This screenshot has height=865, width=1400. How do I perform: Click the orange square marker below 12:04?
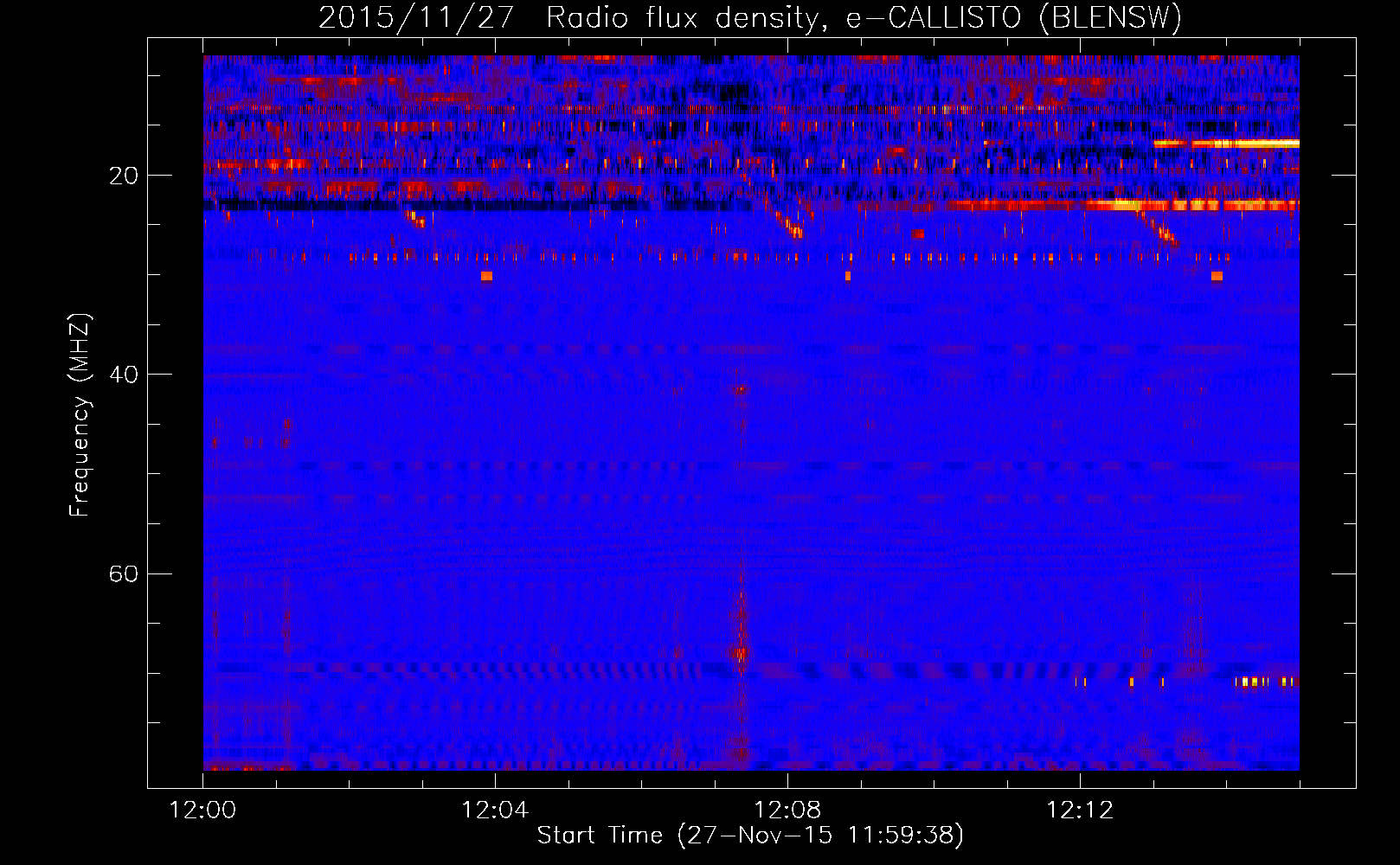click(486, 276)
